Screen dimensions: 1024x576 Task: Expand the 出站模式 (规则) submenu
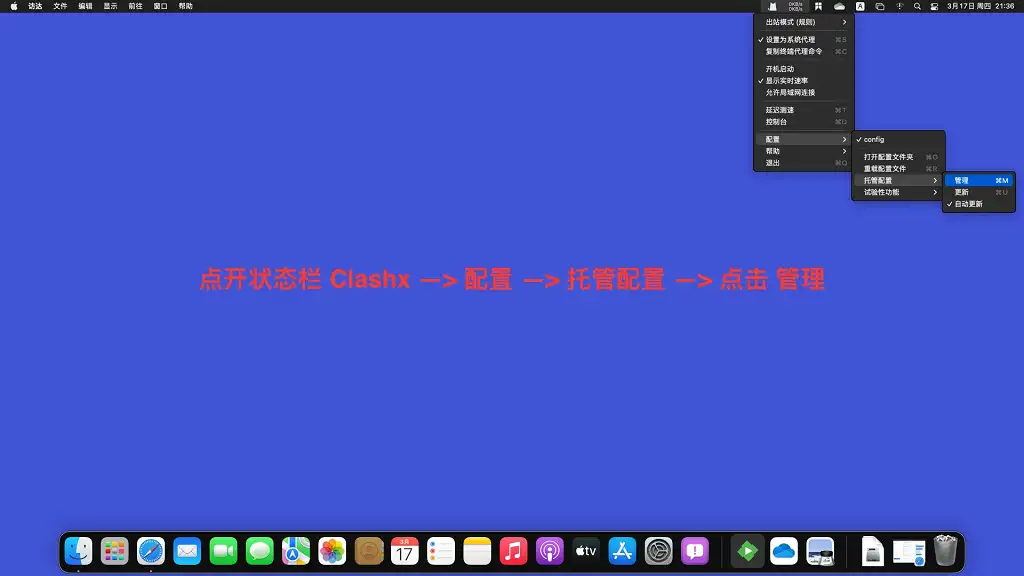(790, 22)
